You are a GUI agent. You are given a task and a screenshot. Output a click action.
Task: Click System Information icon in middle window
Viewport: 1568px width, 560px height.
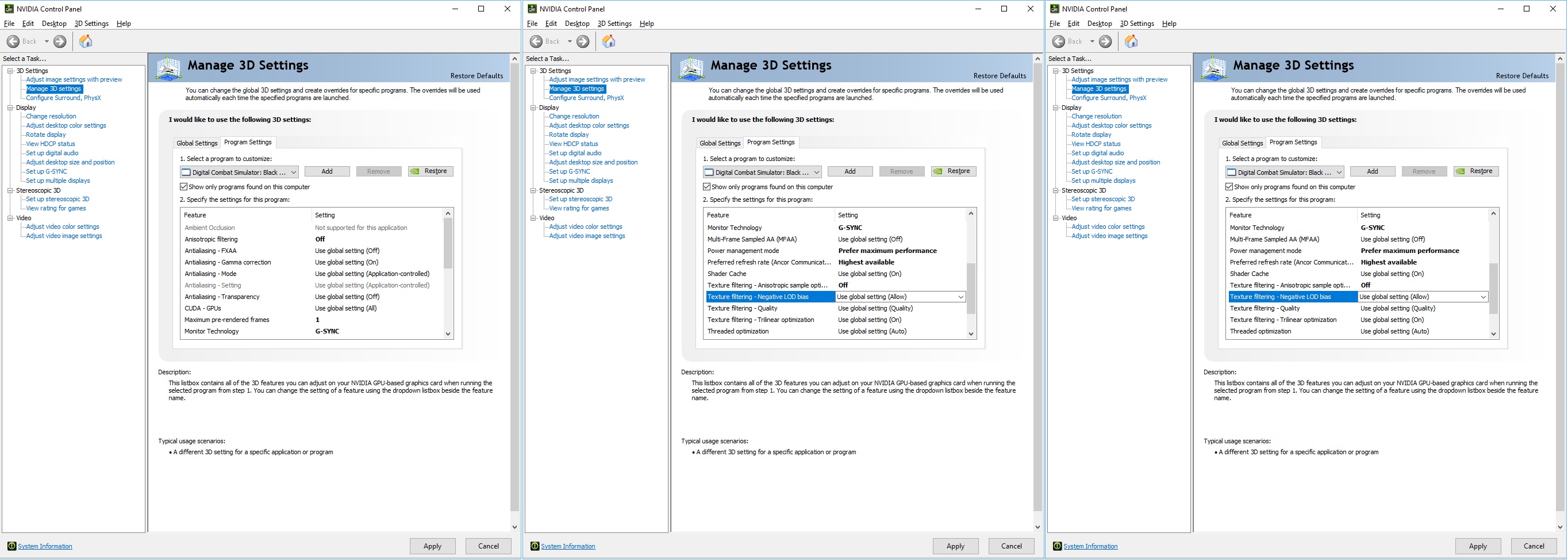click(x=535, y=546)
